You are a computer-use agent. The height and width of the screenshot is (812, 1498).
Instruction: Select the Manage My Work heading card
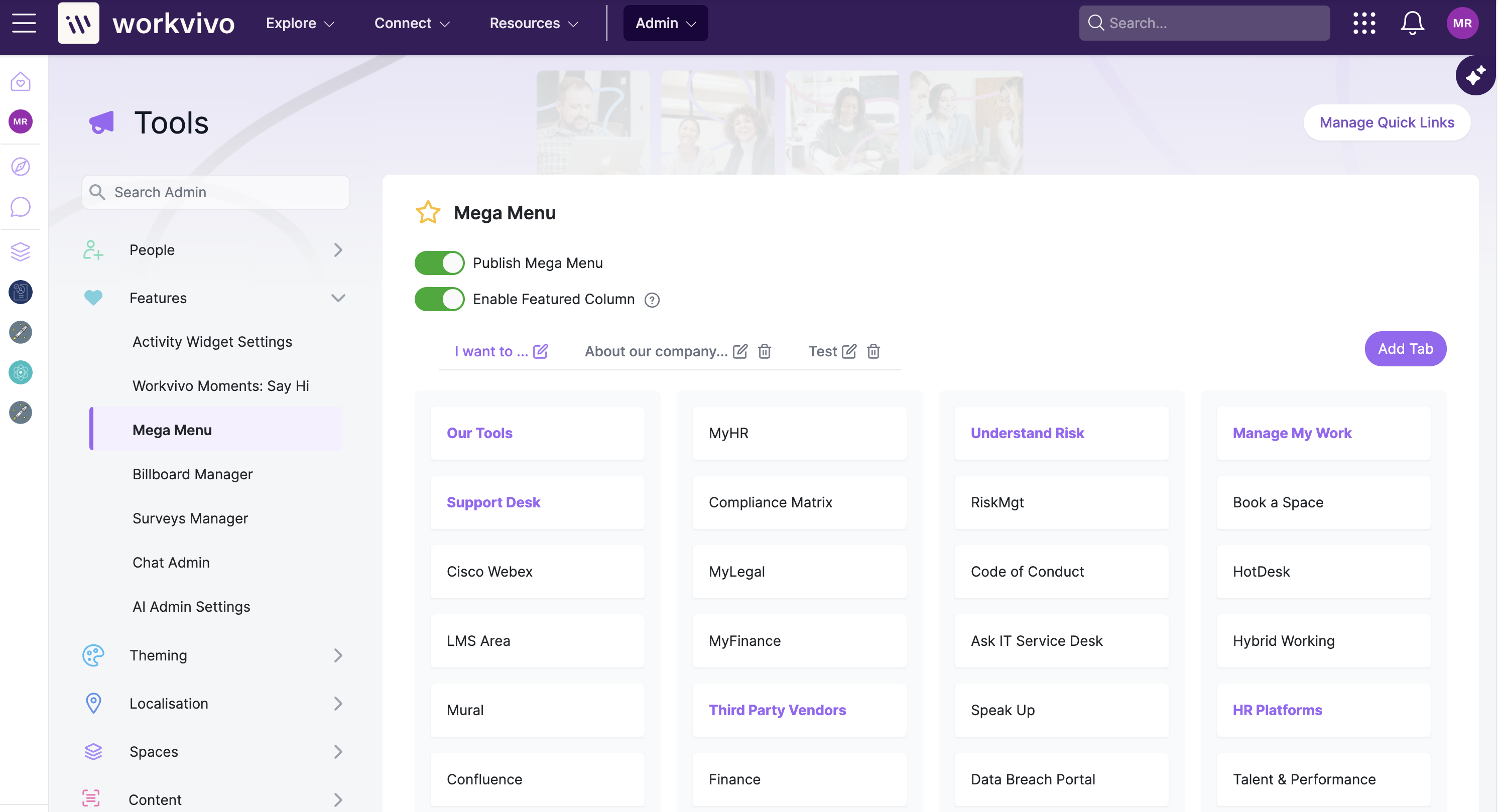(1323, 433)
